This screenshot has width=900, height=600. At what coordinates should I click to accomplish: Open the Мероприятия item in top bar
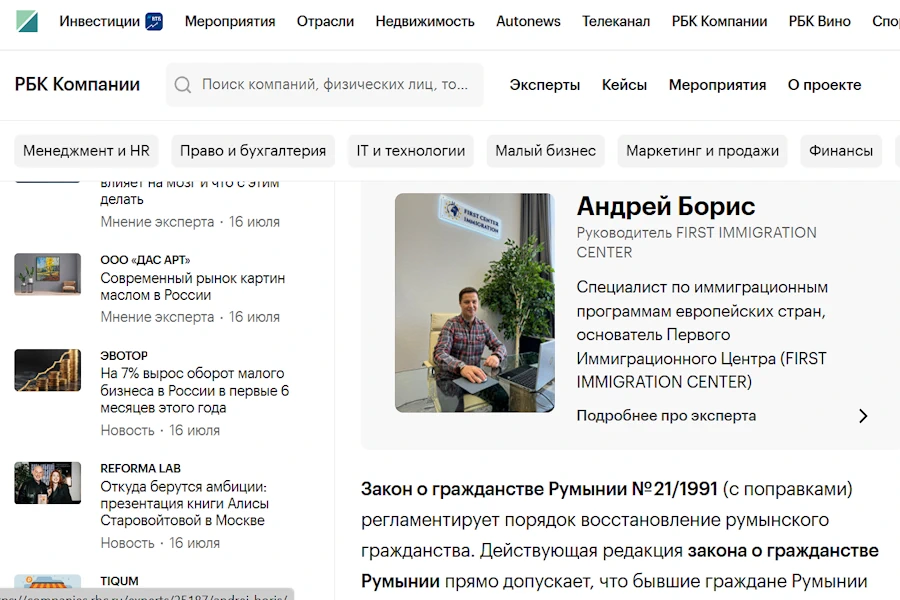(230, 21)
